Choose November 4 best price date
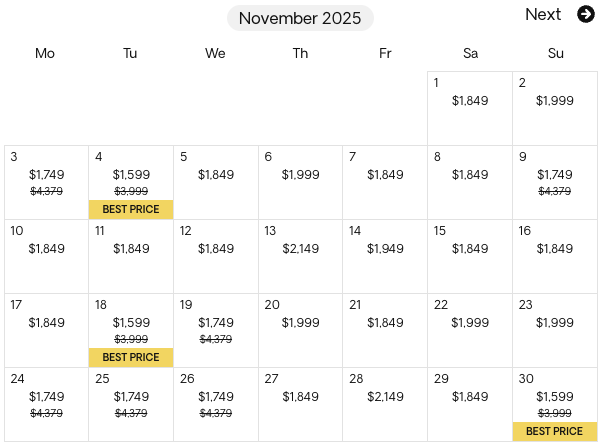The image size is (601, 446). pos(131,182)
